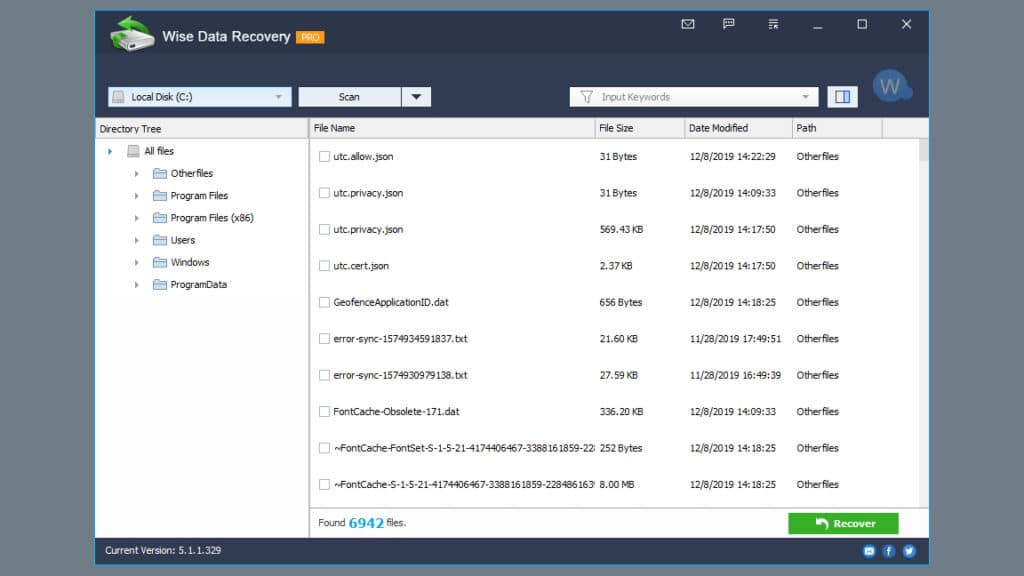
Task: Open Facebook via footer icon
Action: [x=889, y=550]
